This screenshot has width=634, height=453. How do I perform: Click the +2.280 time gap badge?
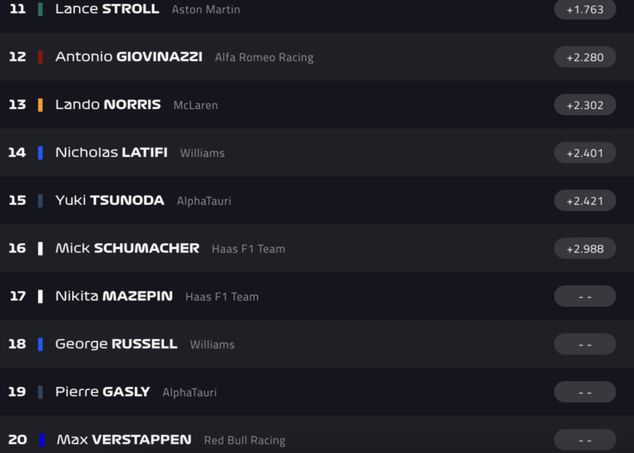coord(585,57)
